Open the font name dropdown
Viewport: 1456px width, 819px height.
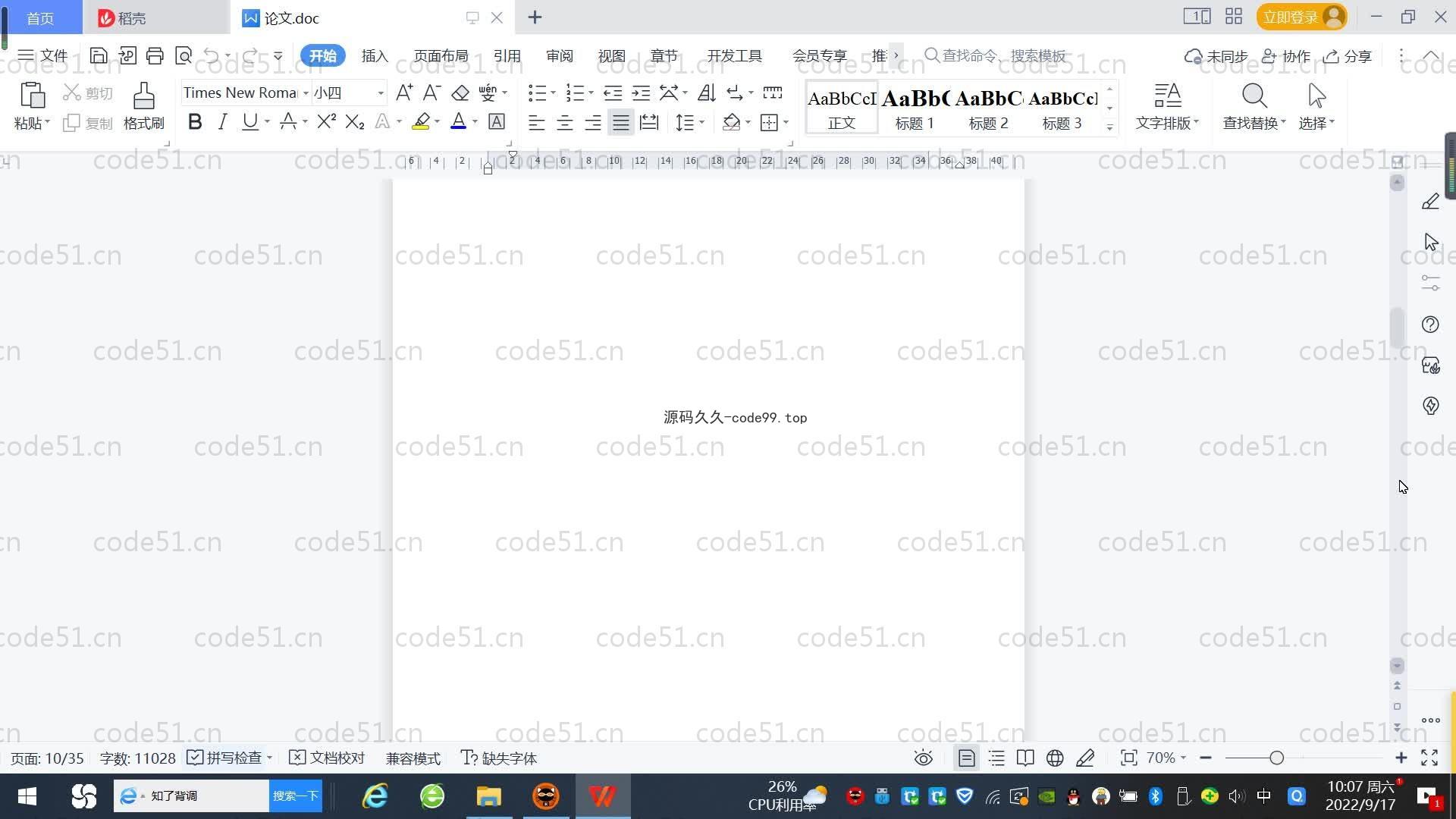306,93
